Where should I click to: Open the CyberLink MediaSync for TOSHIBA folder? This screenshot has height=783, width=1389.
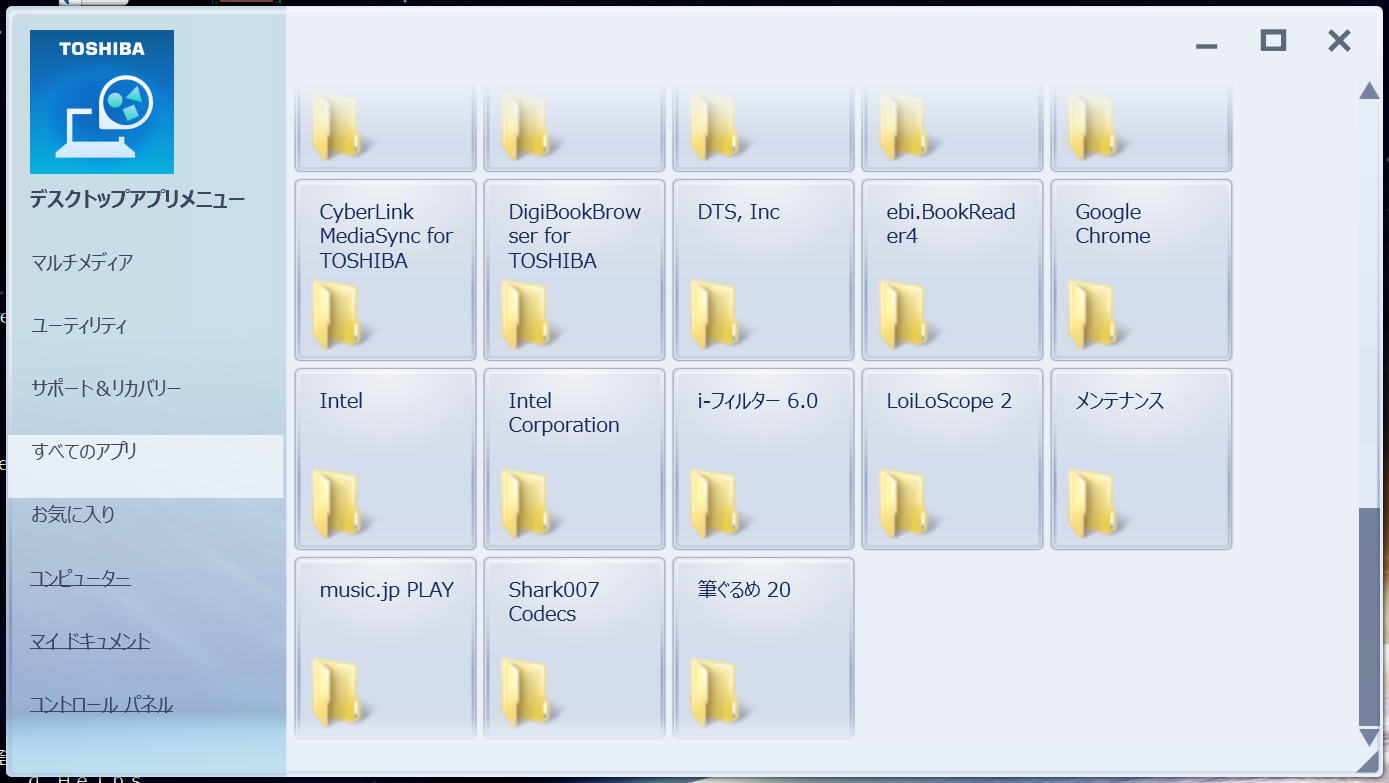click(x=385, y=270)
